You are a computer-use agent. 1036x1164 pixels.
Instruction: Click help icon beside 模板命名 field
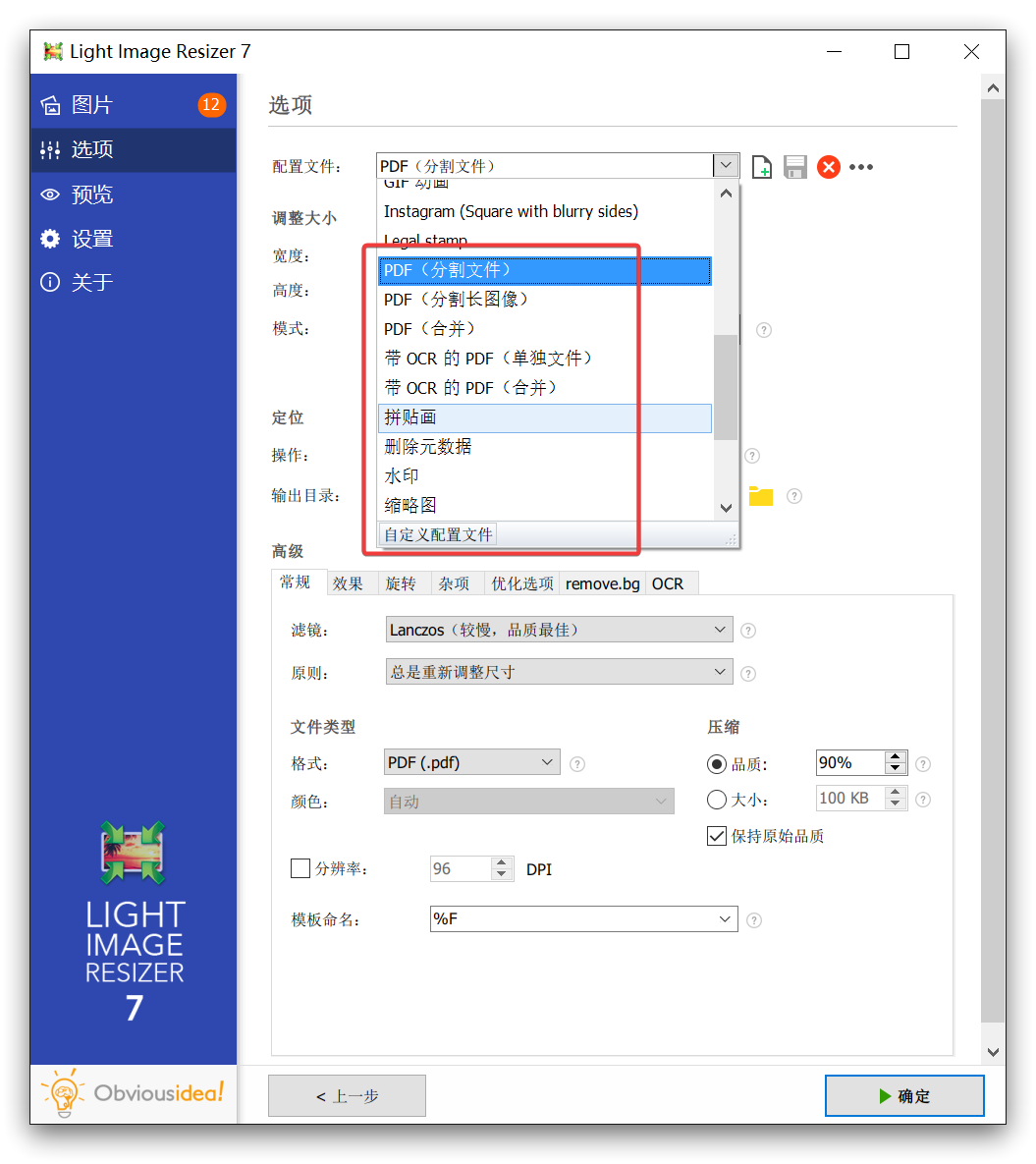pos(754,920)
